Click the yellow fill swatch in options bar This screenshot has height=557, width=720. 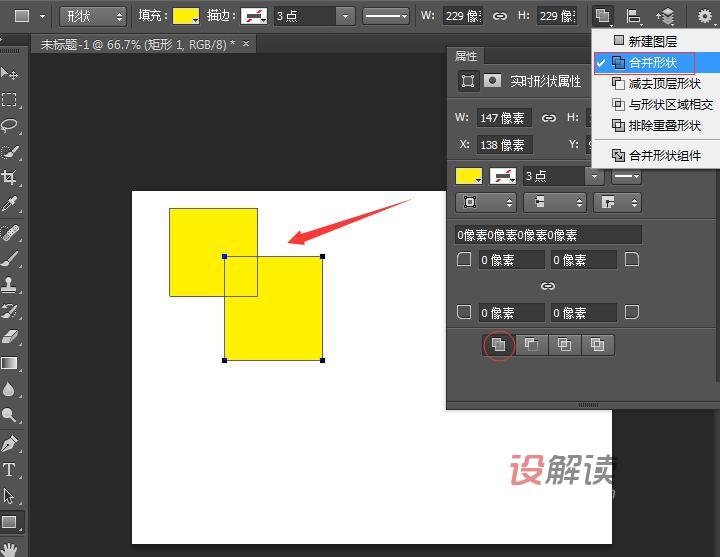point(186,16)
